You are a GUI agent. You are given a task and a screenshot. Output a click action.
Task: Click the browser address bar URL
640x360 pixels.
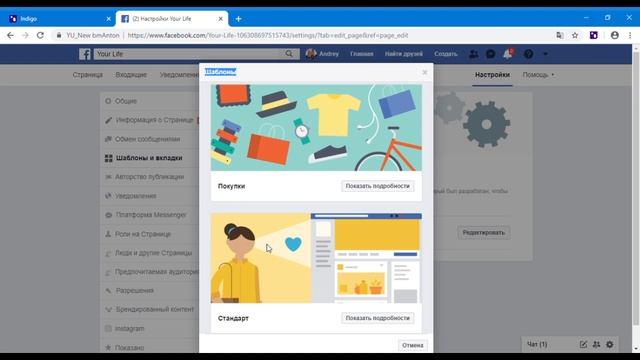tap(268, 36)
